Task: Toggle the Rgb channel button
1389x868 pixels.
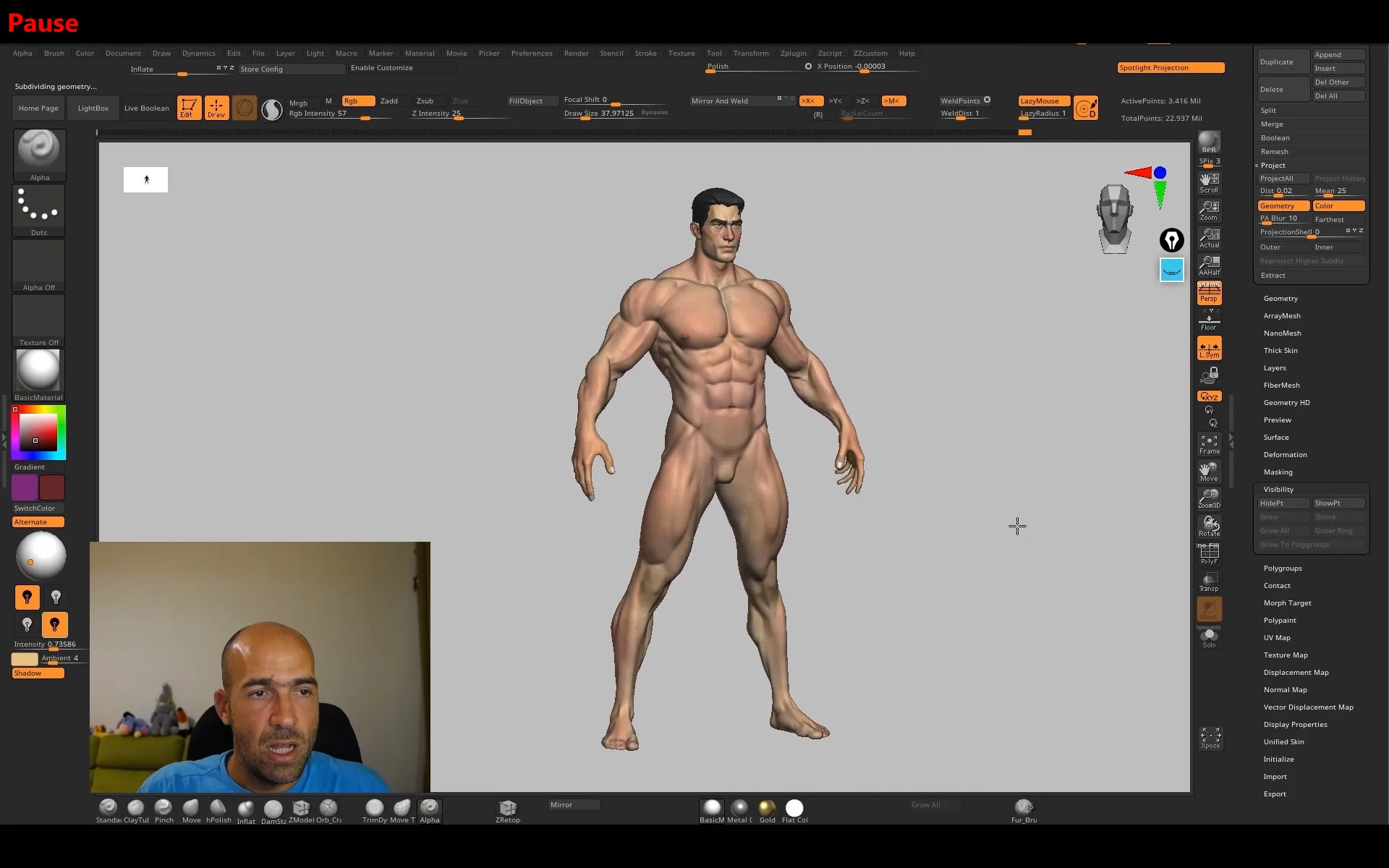Action: [x=358, y=101]
